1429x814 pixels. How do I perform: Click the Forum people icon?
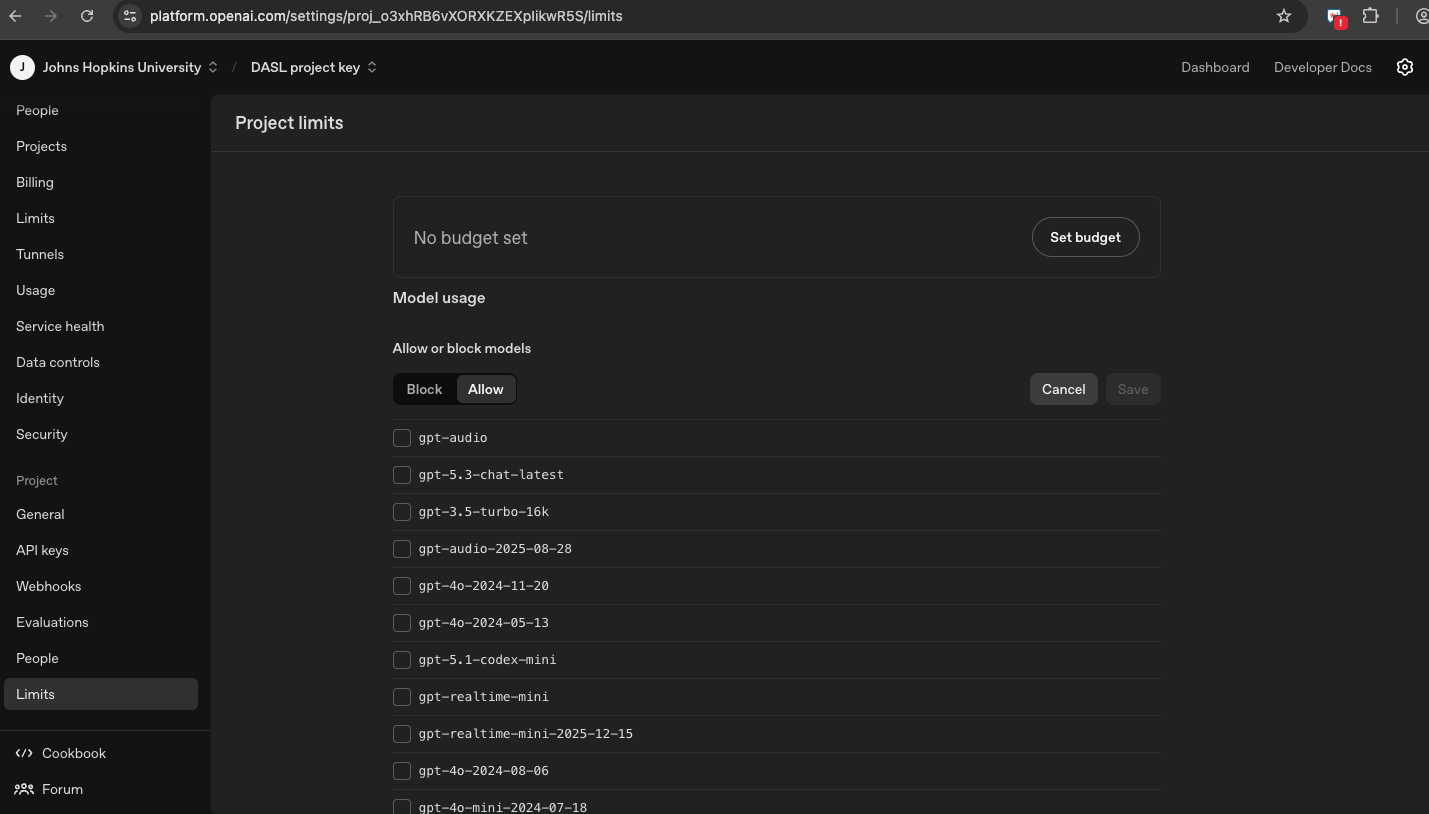(24, 789)
